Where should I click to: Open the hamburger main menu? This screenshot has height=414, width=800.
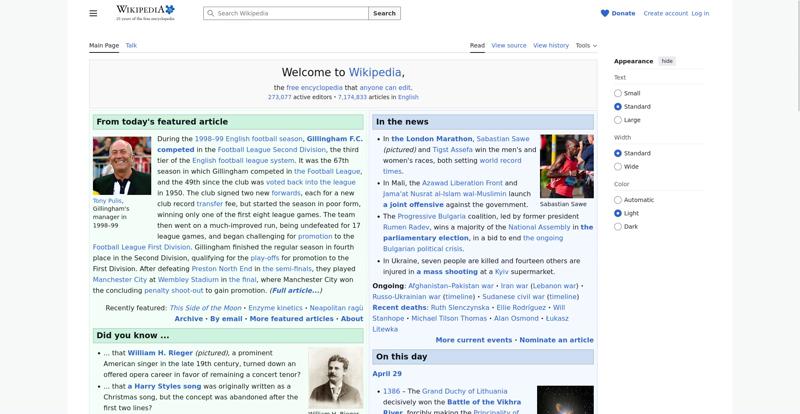93,13
